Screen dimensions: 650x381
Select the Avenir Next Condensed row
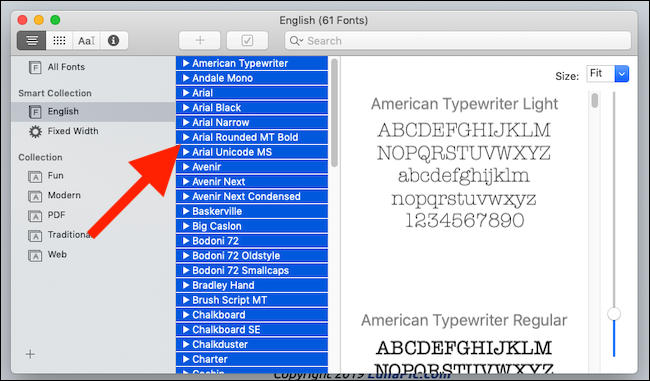point(252,197)
